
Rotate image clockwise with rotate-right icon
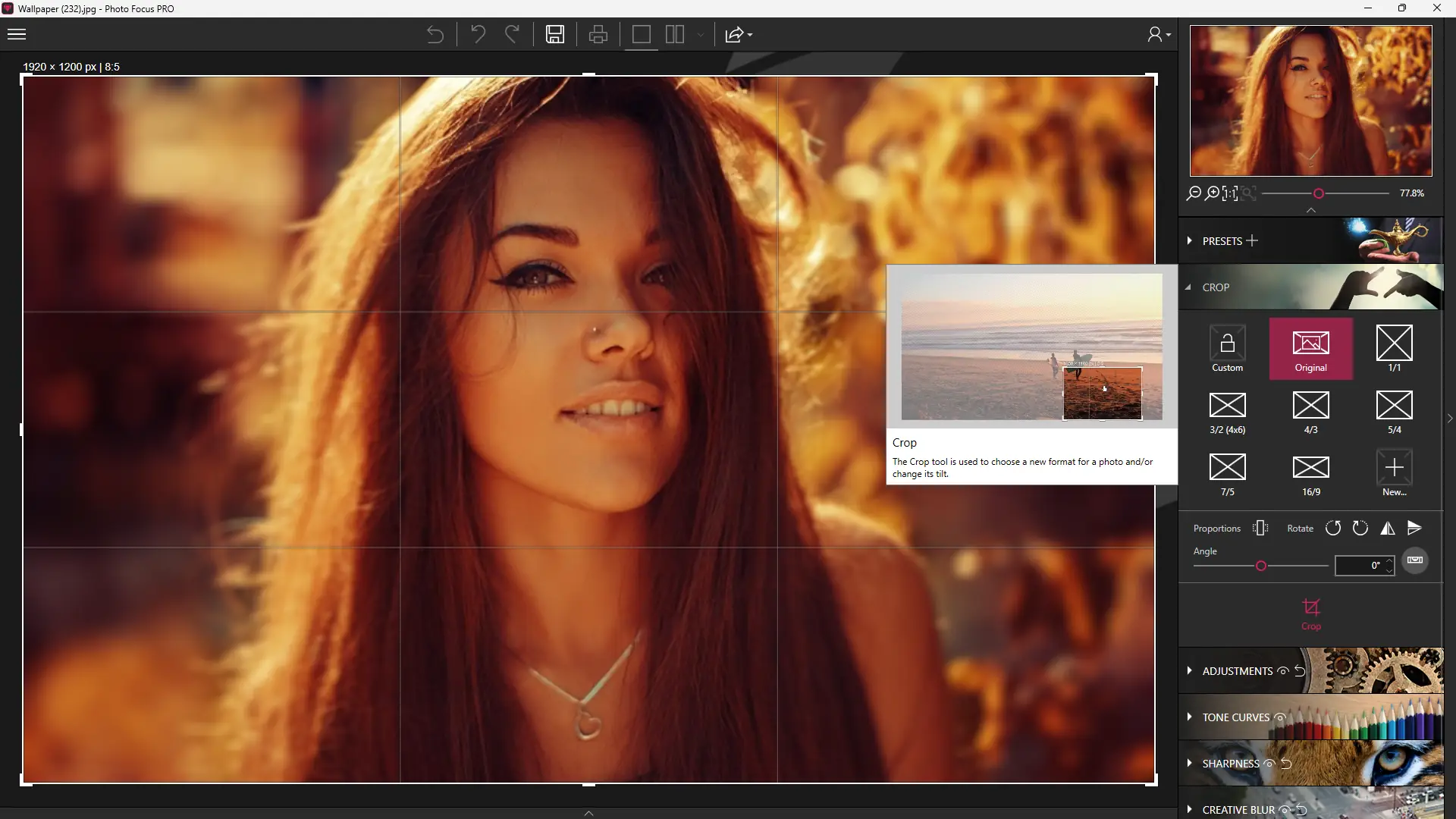(x=1360, y=529)
